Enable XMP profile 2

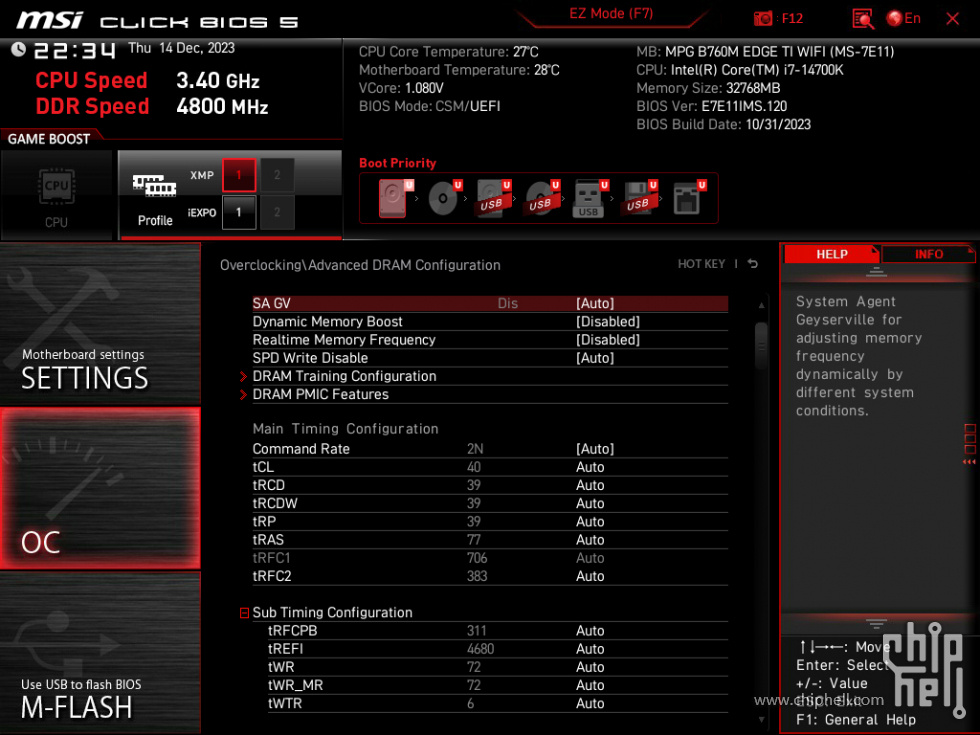[277, 175]
